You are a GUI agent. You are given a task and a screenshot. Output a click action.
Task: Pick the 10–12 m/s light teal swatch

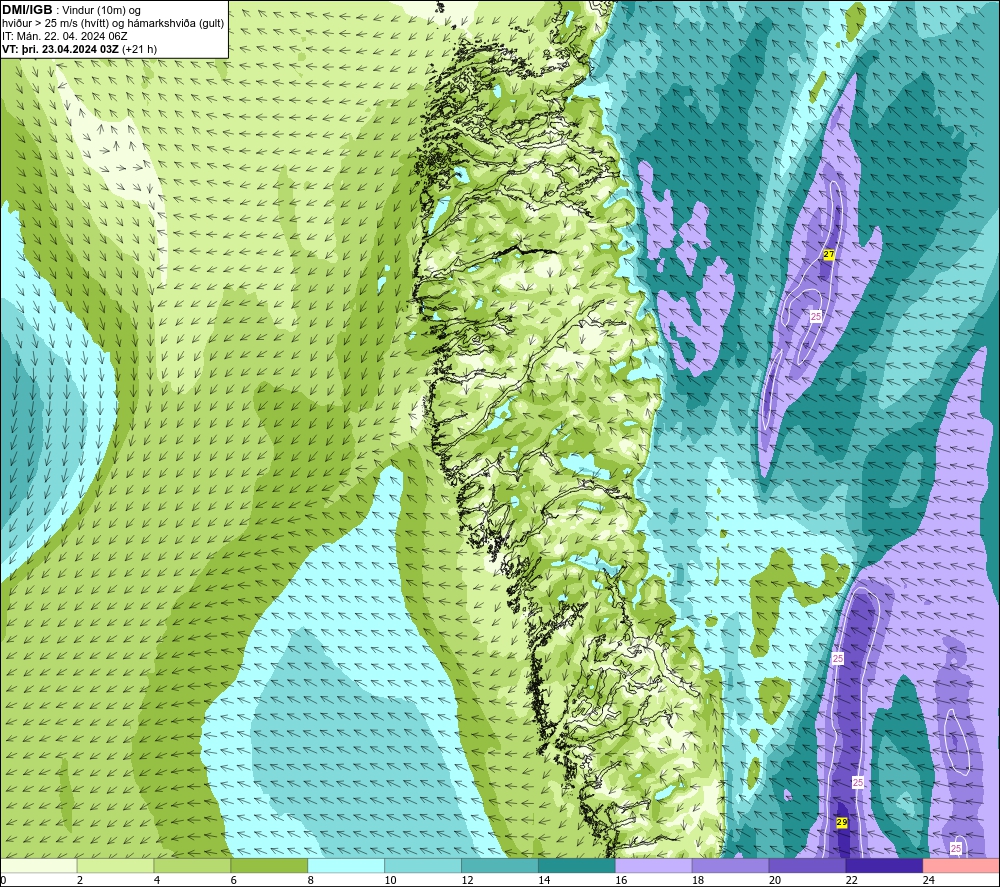423,865
